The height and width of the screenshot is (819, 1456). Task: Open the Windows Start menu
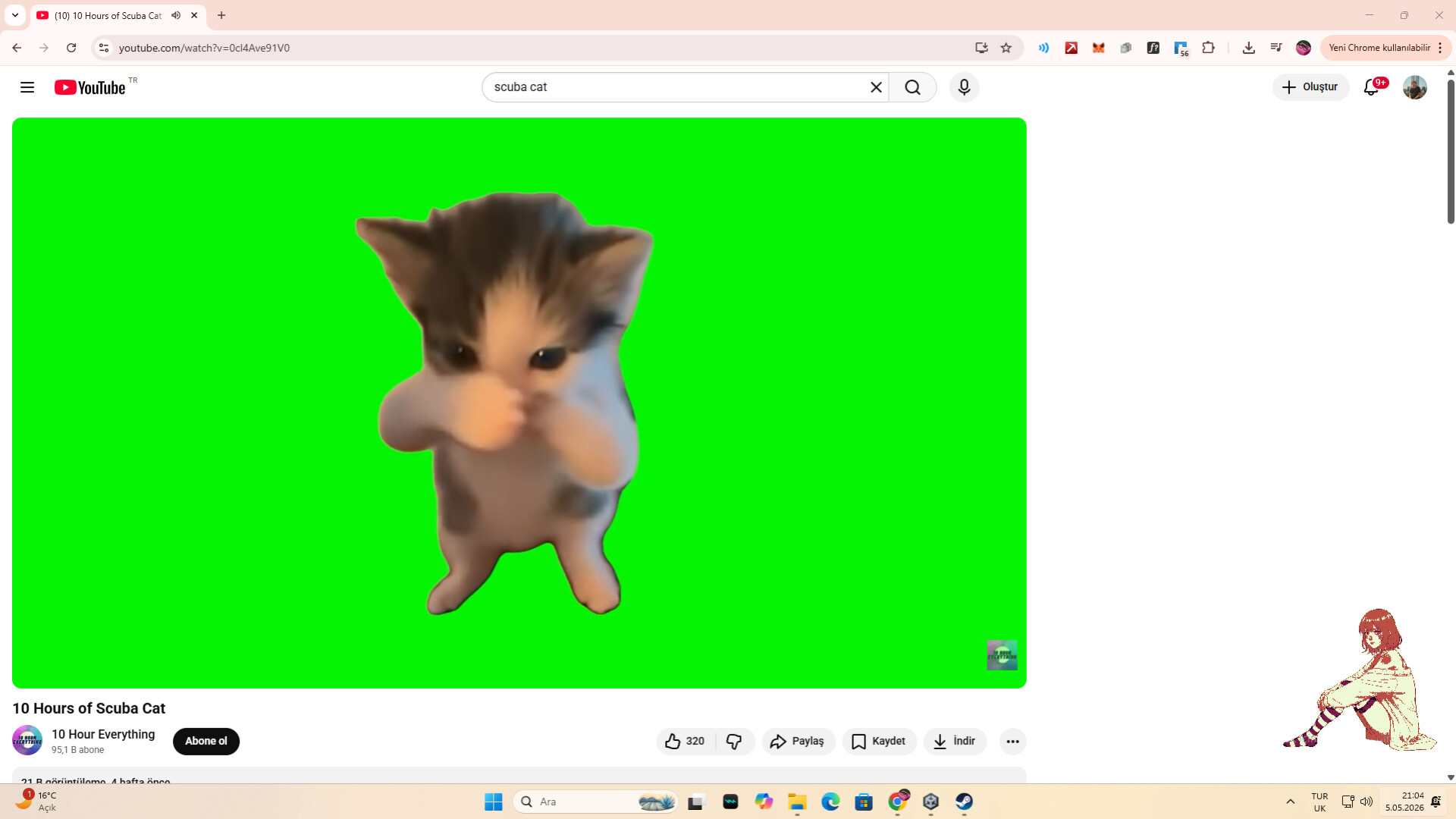pos(494,802)
